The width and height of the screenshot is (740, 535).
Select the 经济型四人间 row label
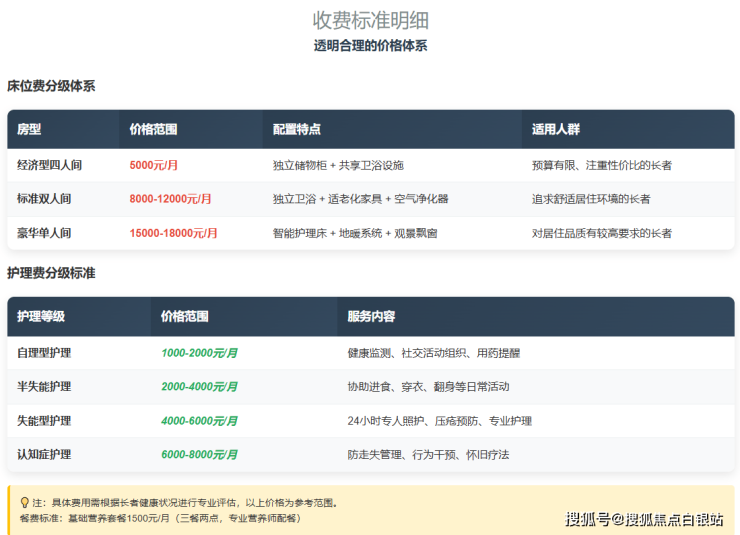click(x=51, y=165)
